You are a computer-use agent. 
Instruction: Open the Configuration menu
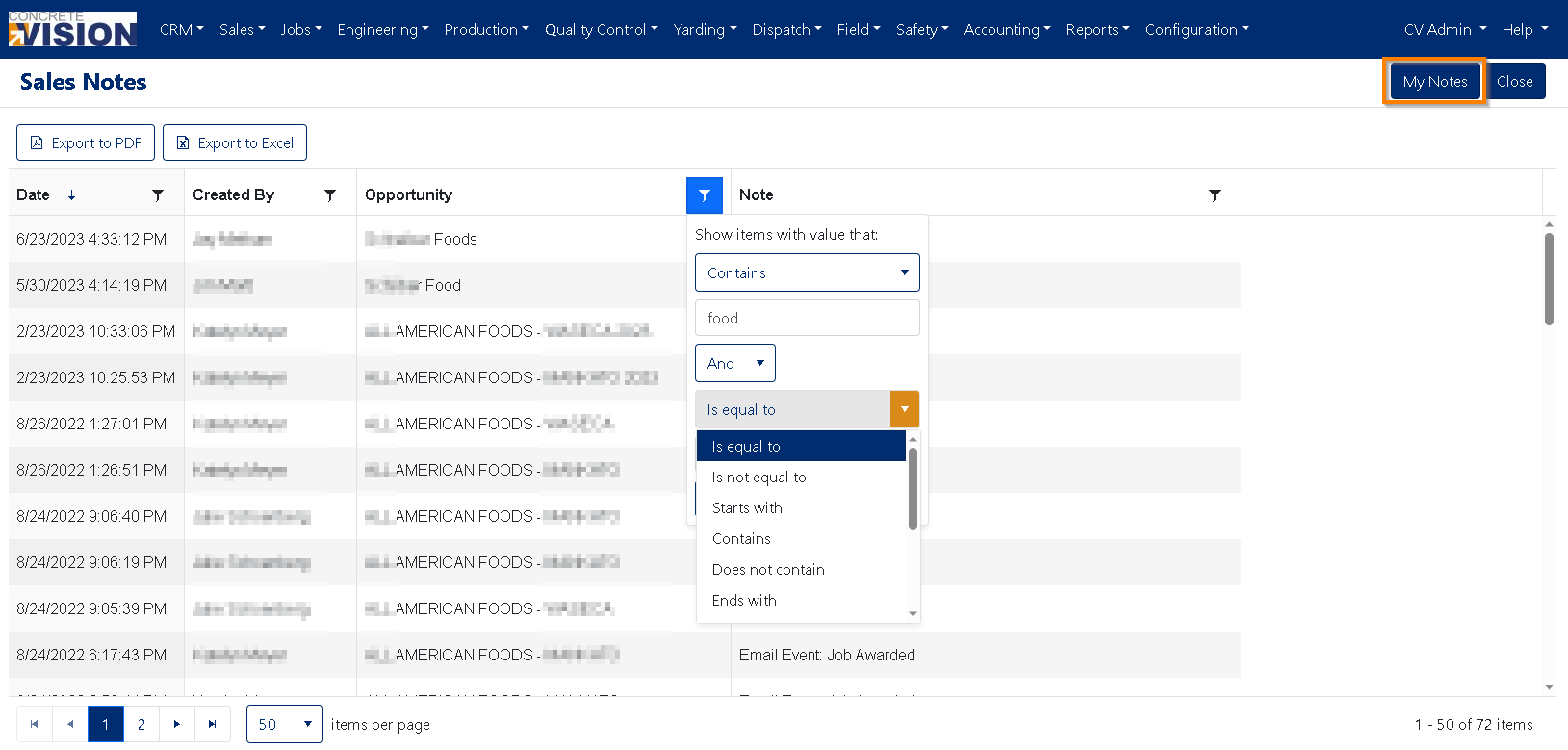tap(1196, 30)
